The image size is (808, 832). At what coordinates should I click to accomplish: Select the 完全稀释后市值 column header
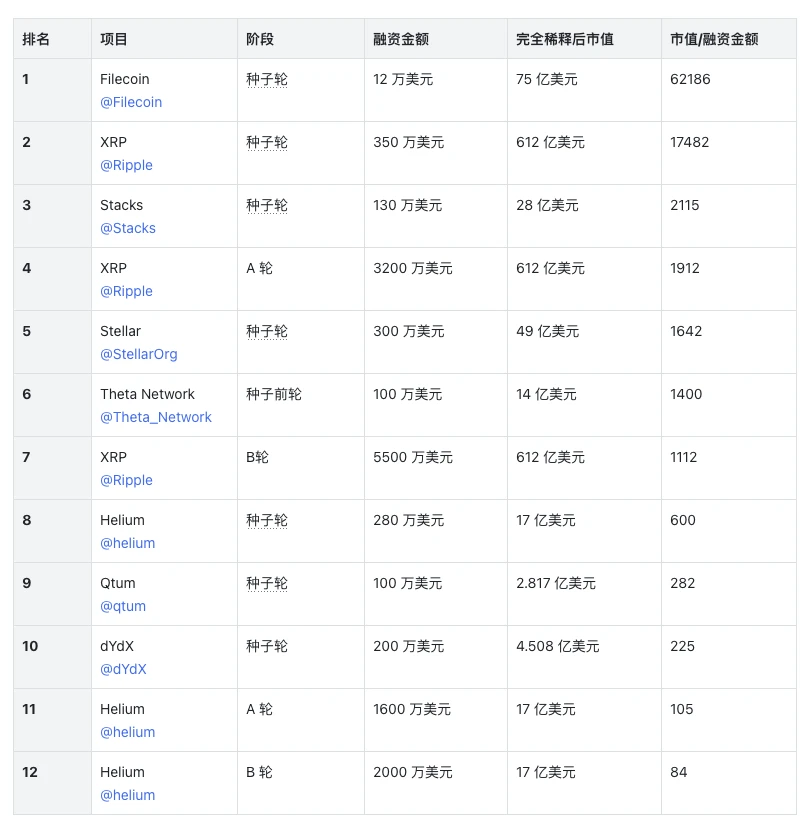coord(565,39)
